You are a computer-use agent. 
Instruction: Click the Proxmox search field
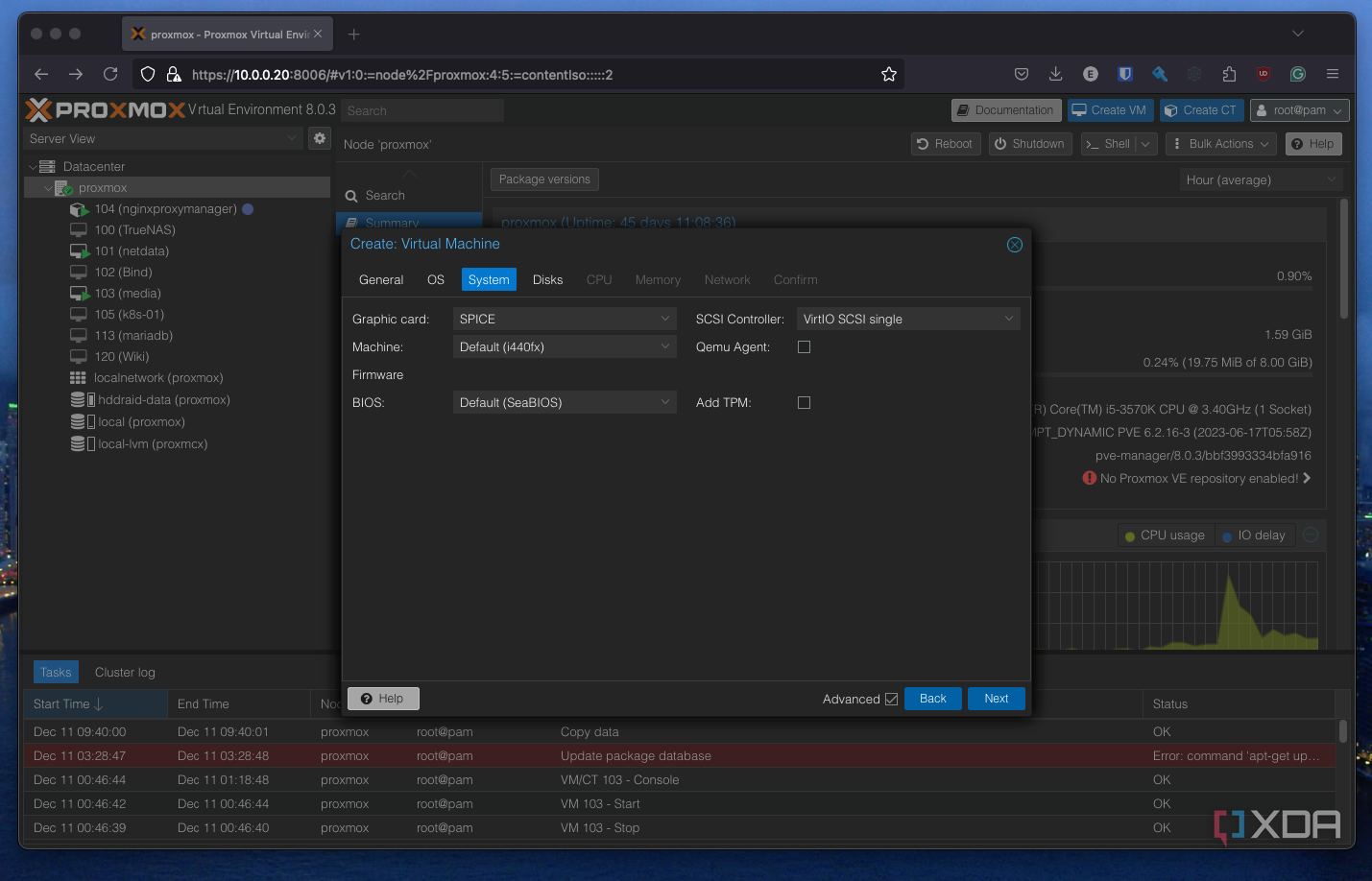coord(422,110)
